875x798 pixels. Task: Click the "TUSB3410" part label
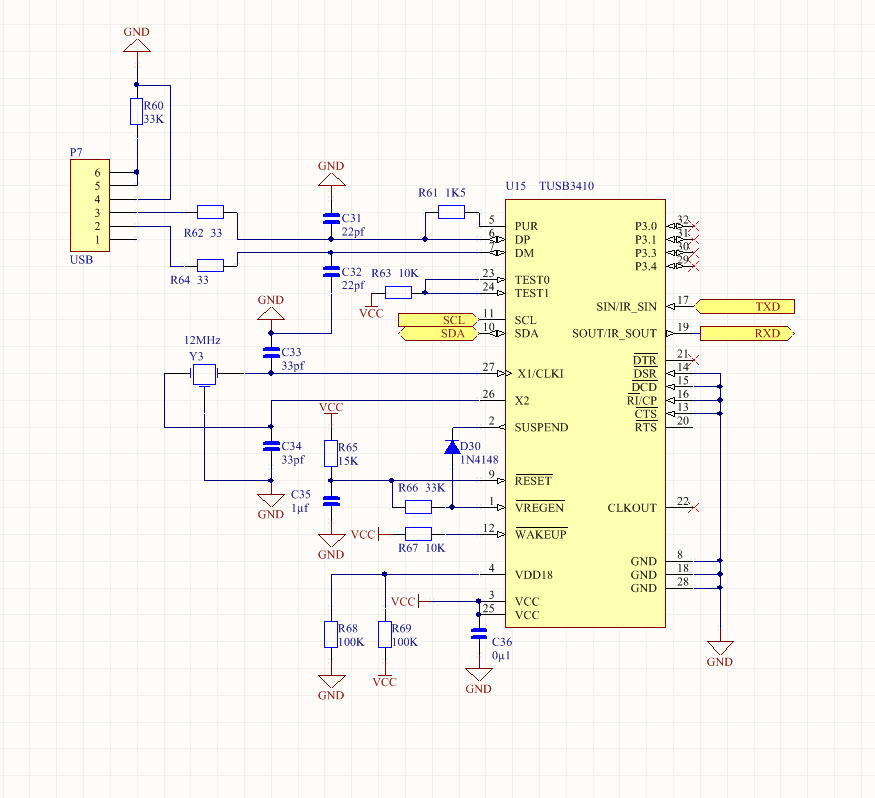[566, 186]
